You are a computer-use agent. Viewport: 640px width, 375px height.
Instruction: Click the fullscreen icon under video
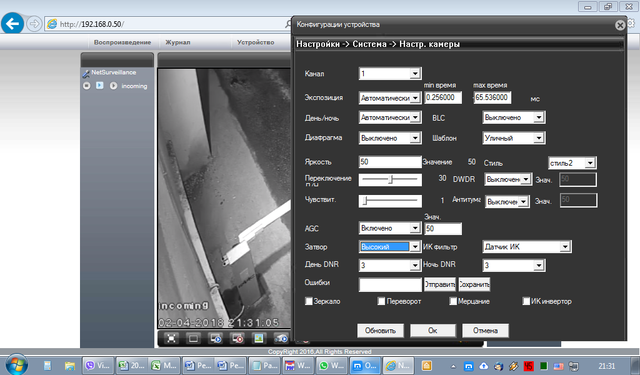pos(171,338)
